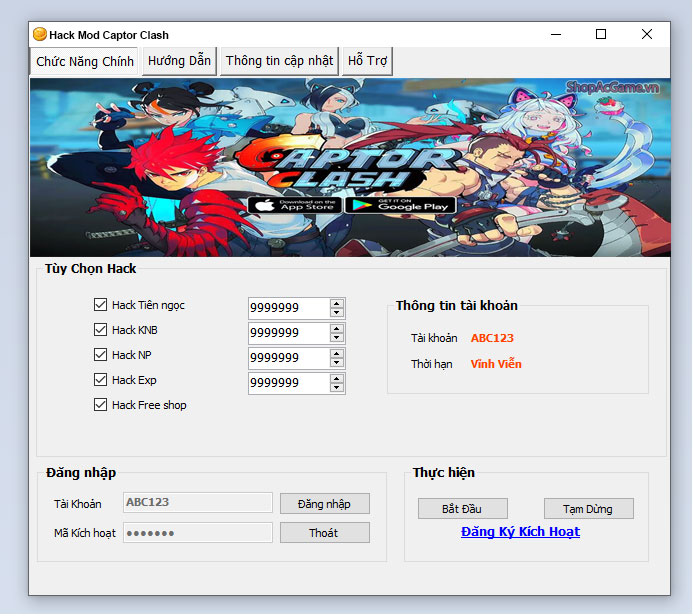This screenshot has height=616, width=693.
Task: Pause with the Tạm Dừng button
Action: click(589, 509)
